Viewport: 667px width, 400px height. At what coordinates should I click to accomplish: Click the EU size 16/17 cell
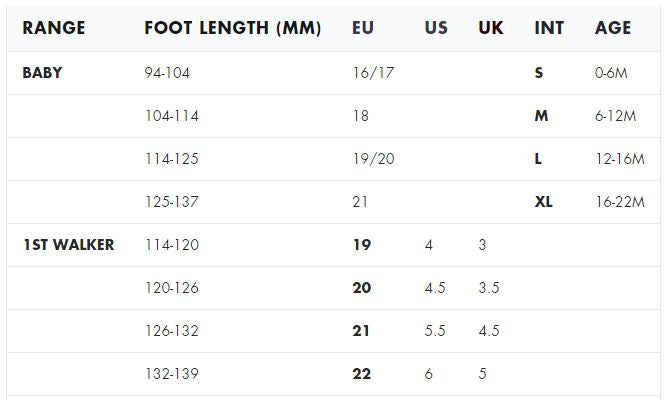click(x=367, y=73)
